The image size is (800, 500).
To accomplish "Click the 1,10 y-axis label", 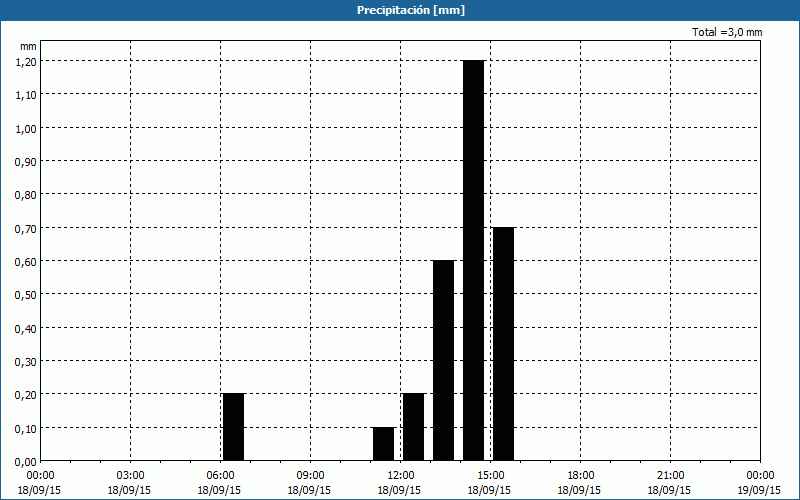I will coord(26,94).
